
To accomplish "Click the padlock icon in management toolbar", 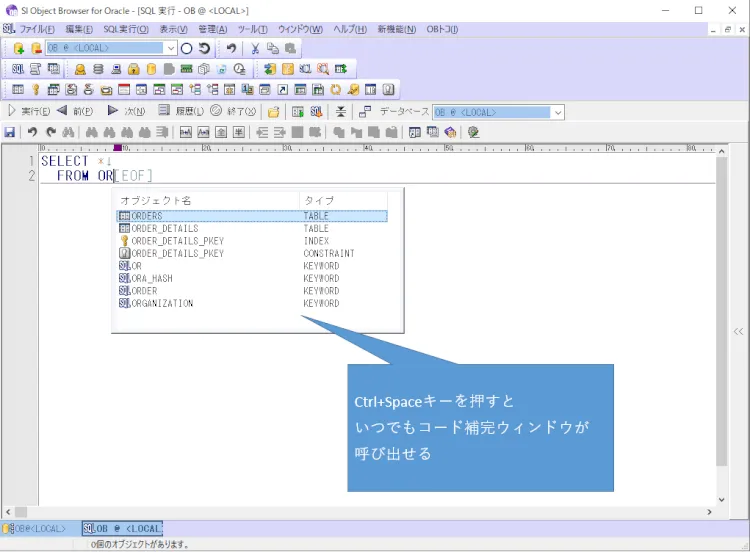I will [133, 69].
